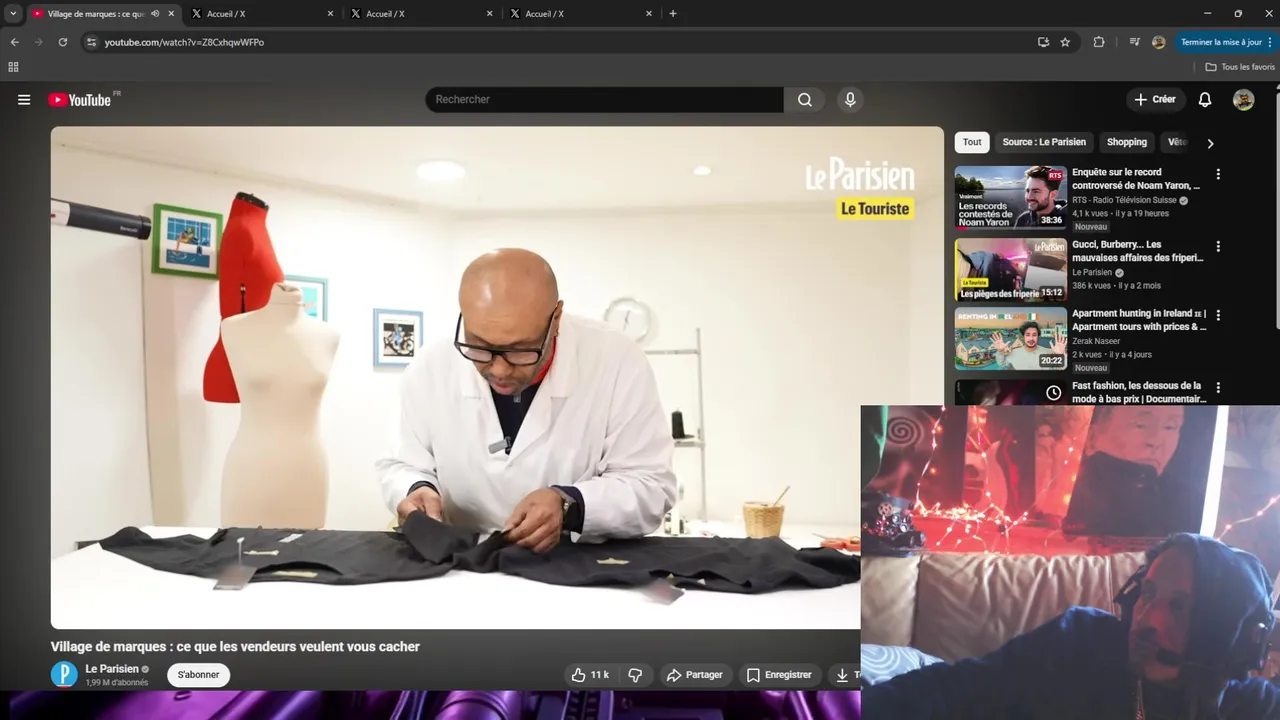Viewport: 1280px width, 720px height.
Task: Reload the page with the refresh icon
Action: coord(62,42)
